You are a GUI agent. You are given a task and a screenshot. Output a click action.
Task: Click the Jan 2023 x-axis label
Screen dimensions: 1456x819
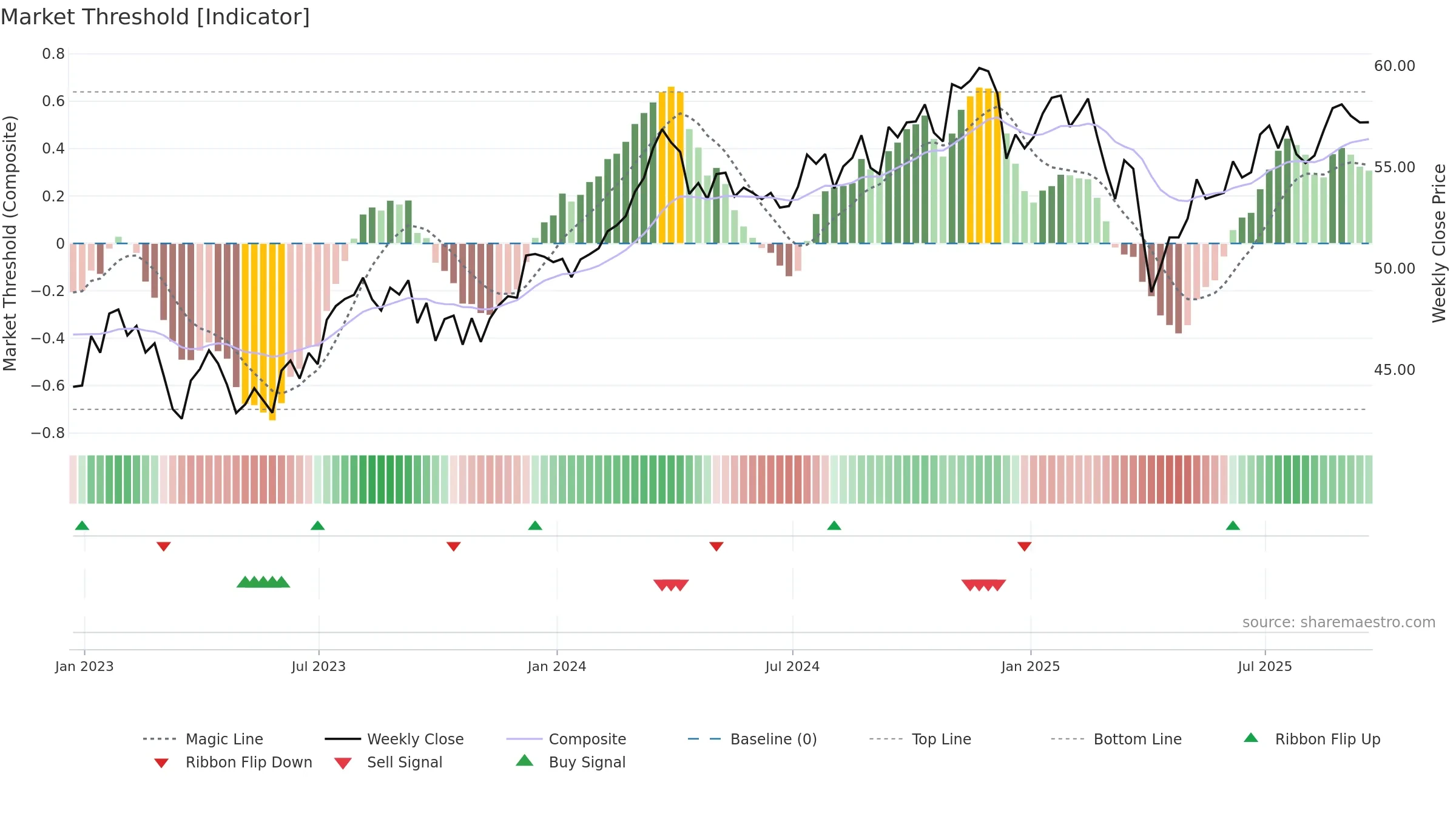pyautogui.click(x=84, y=666)
